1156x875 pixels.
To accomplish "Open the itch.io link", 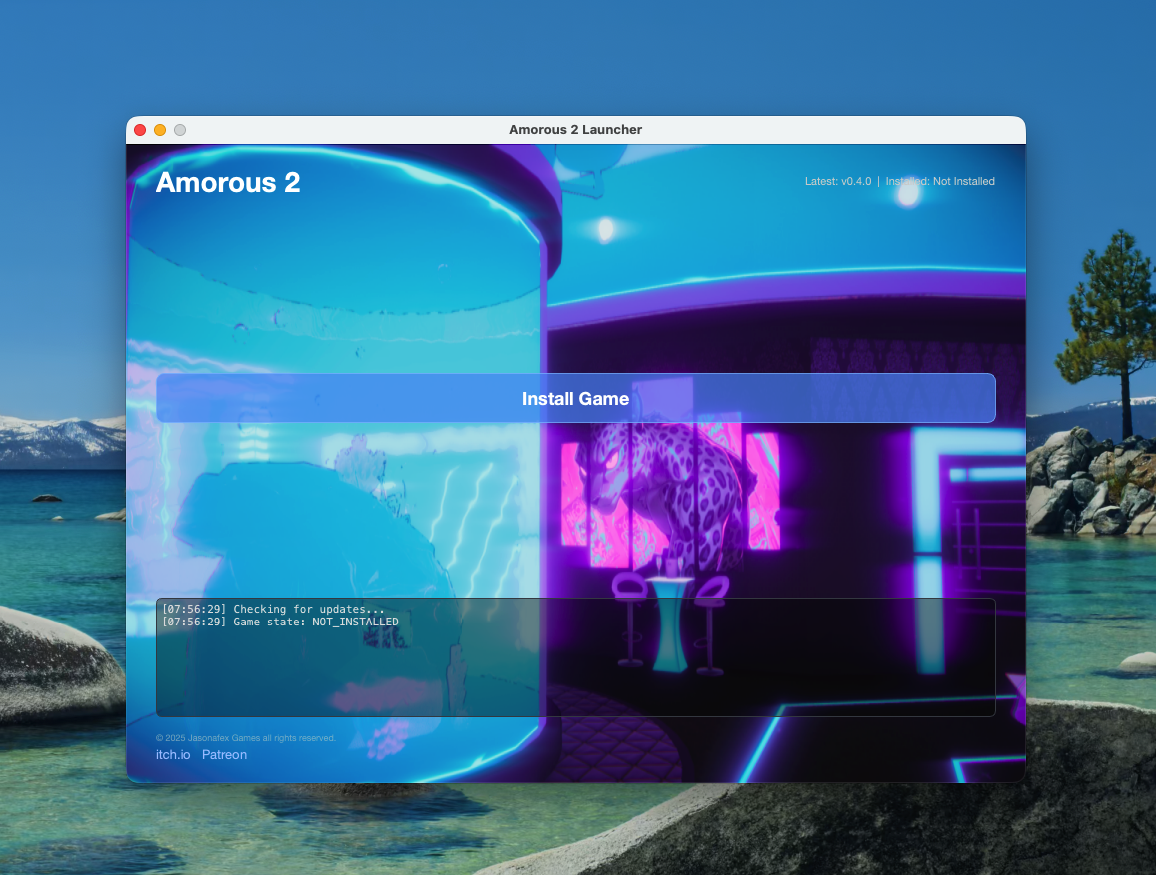I will (173, 755).
